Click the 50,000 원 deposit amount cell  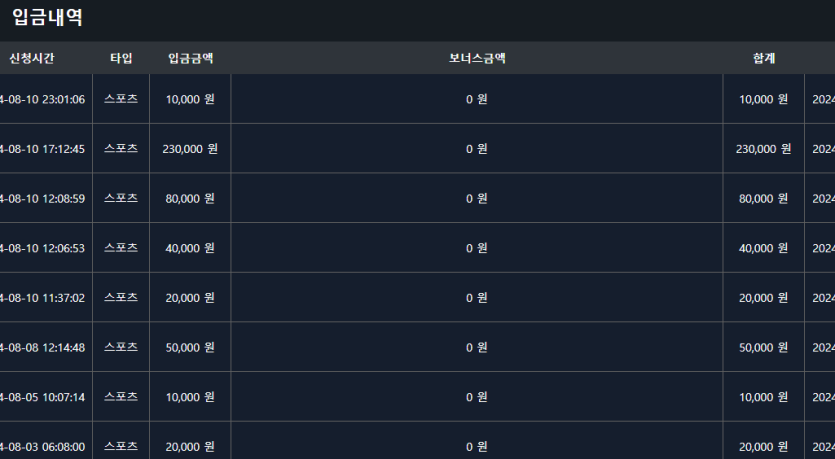click(190, 347)
